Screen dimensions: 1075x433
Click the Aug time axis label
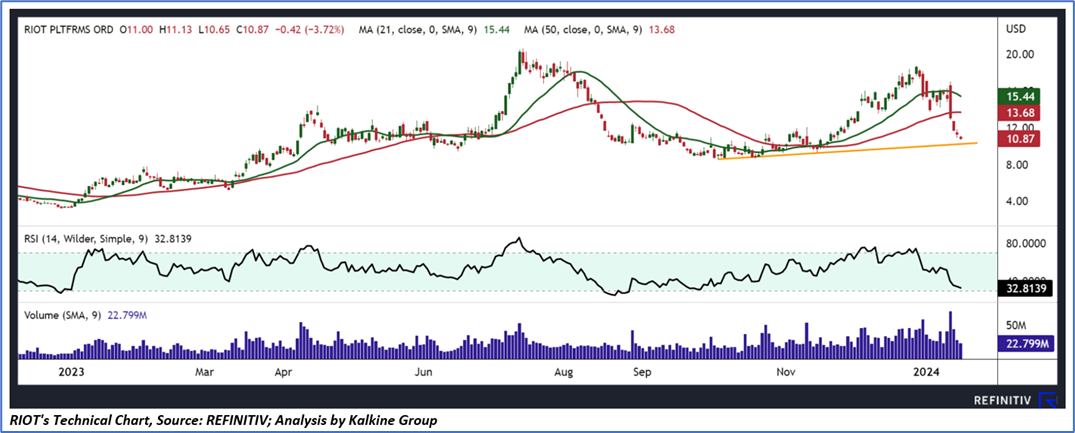click(x=564, y=371)
